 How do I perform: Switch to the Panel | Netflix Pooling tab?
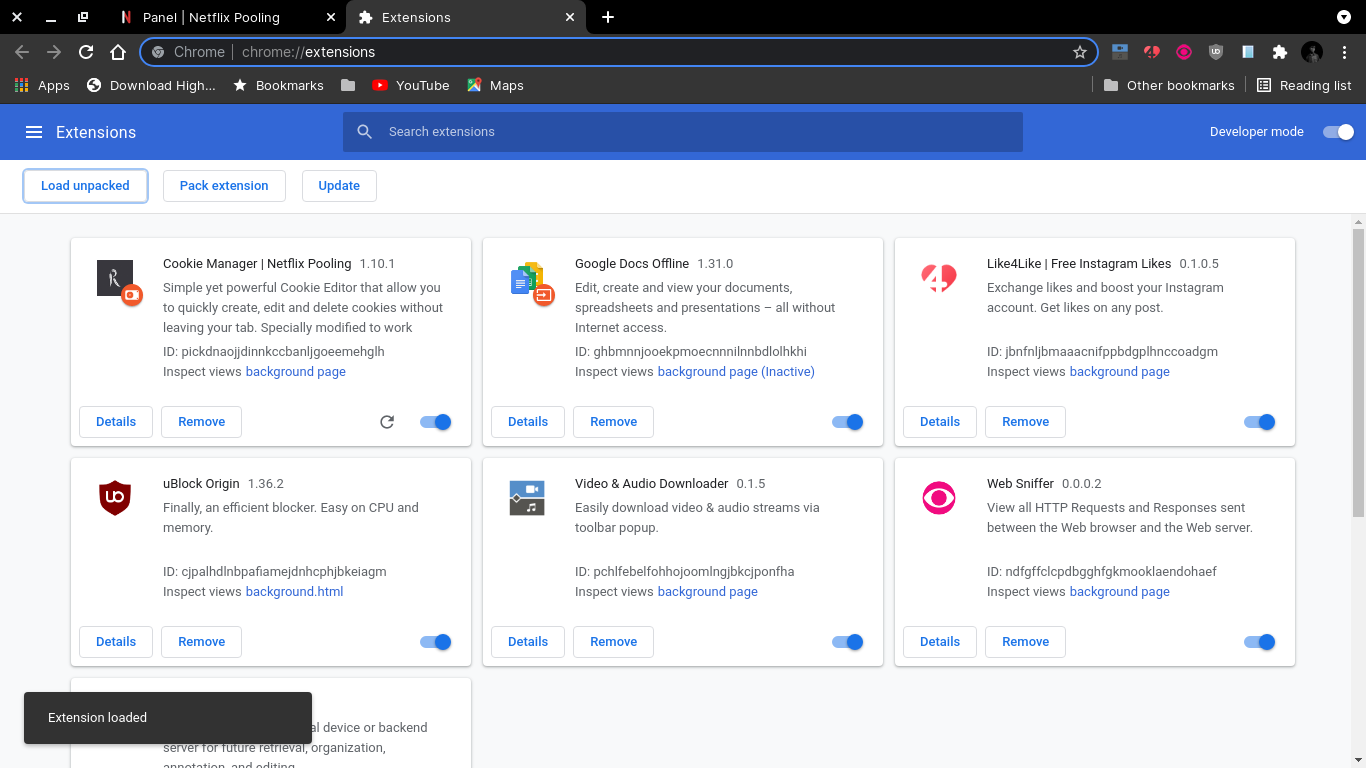pos(227,17)
